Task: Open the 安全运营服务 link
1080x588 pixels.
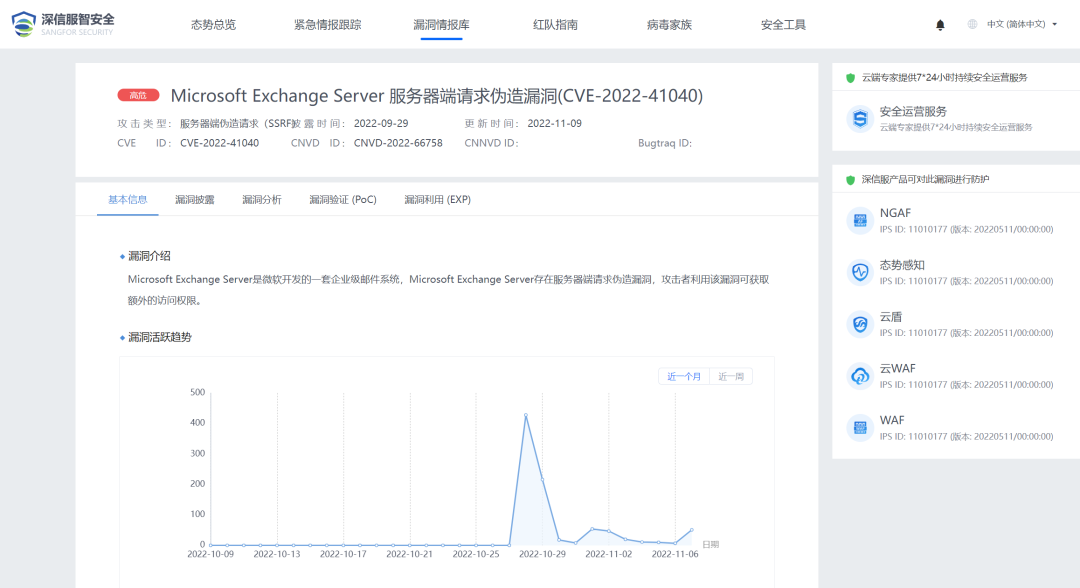Action: click(913, 112)
